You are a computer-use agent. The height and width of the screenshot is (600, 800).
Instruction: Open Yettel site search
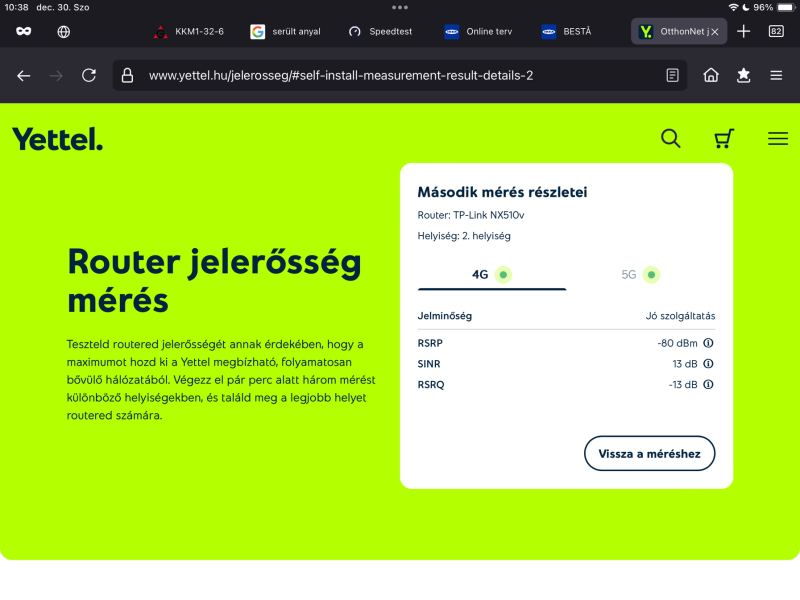point(670,138)
